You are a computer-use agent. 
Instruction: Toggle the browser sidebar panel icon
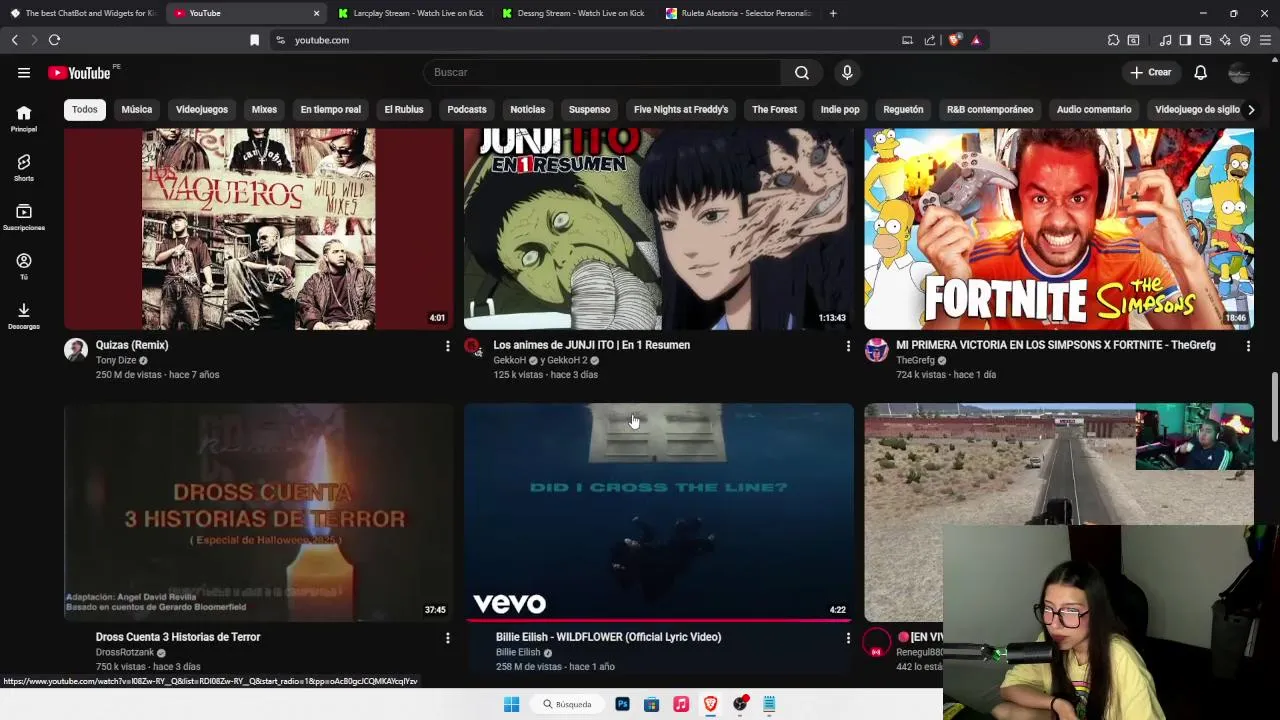[1185, 40]
